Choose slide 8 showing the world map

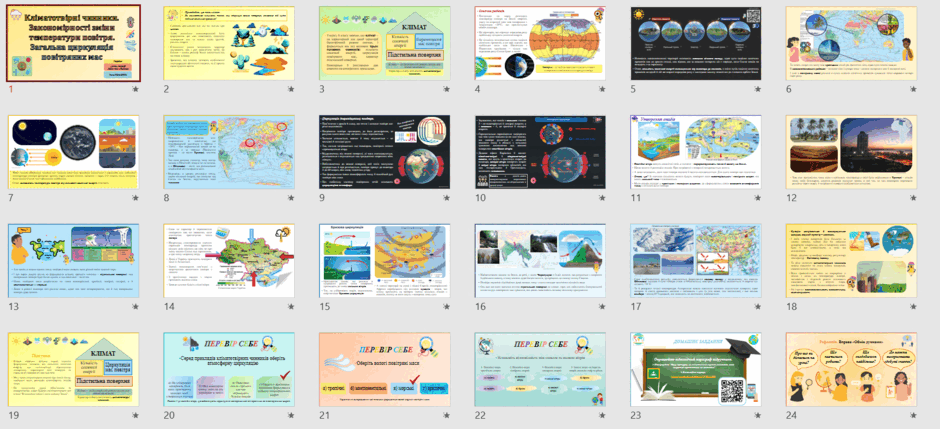[x=229, y=152]
